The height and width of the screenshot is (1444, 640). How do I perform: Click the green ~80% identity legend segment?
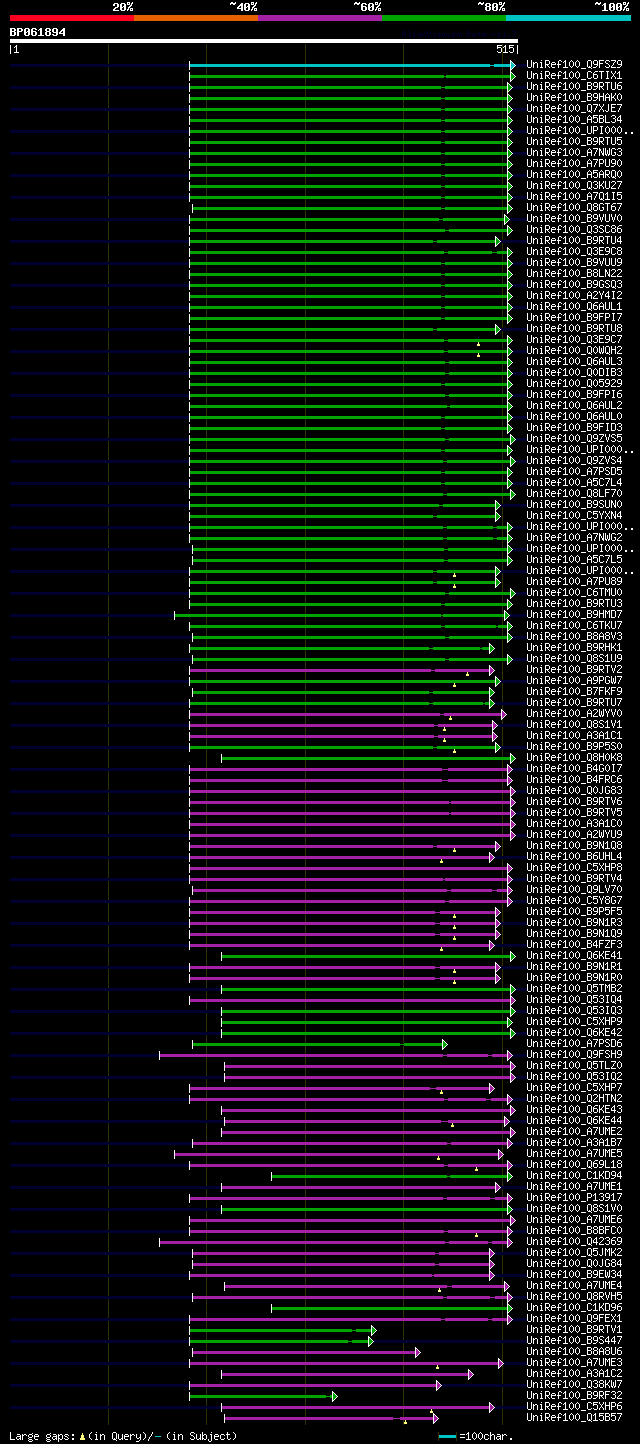tap(444, 18)
